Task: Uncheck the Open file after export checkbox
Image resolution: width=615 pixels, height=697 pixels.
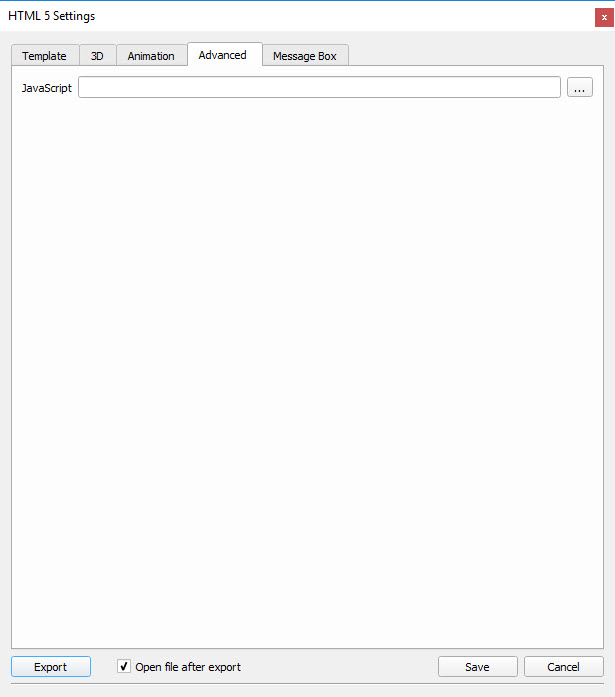Action: pyautogui.click(x=124, y=667)
